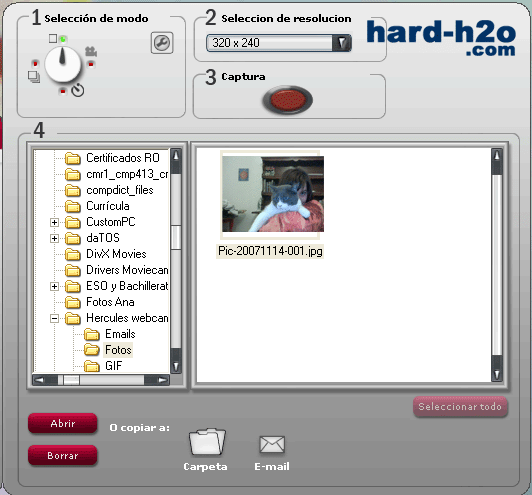
Task: Toggle the red indicator beside burst mode
Action: coord(35,64)
